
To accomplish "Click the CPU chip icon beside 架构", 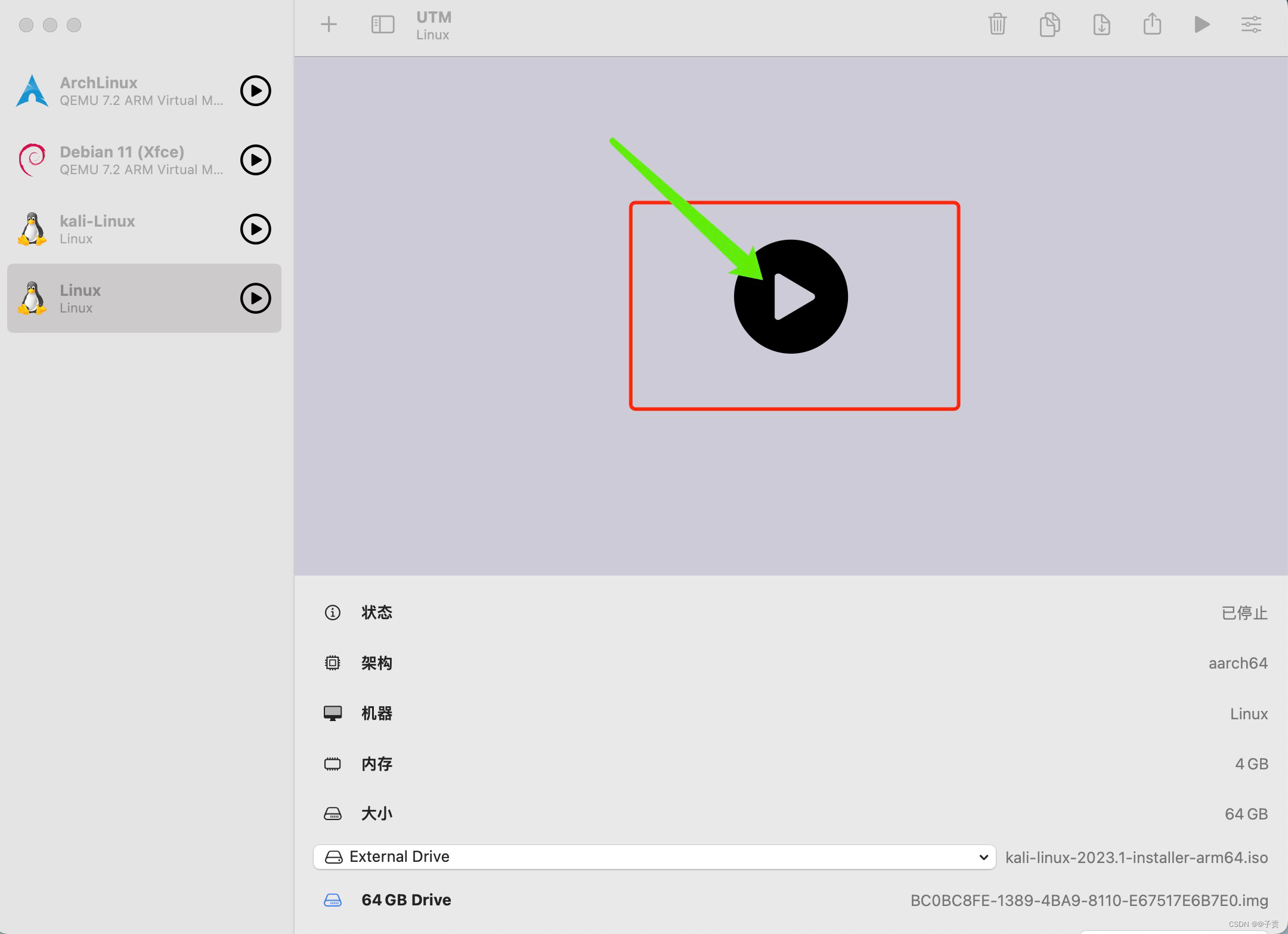I will click(332, 663).
